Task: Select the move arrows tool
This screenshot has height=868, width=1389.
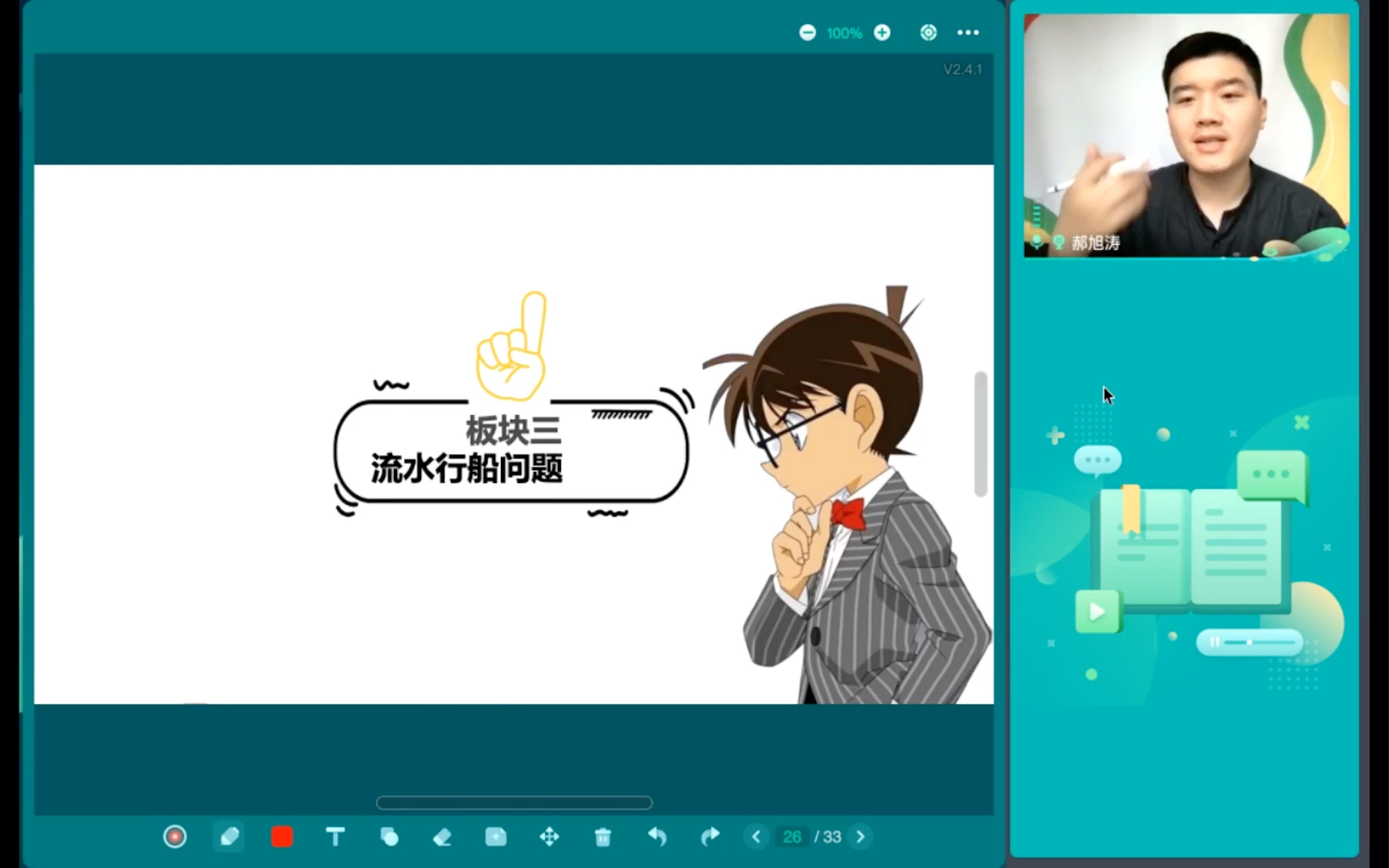Action: click(x=549, y=836)
